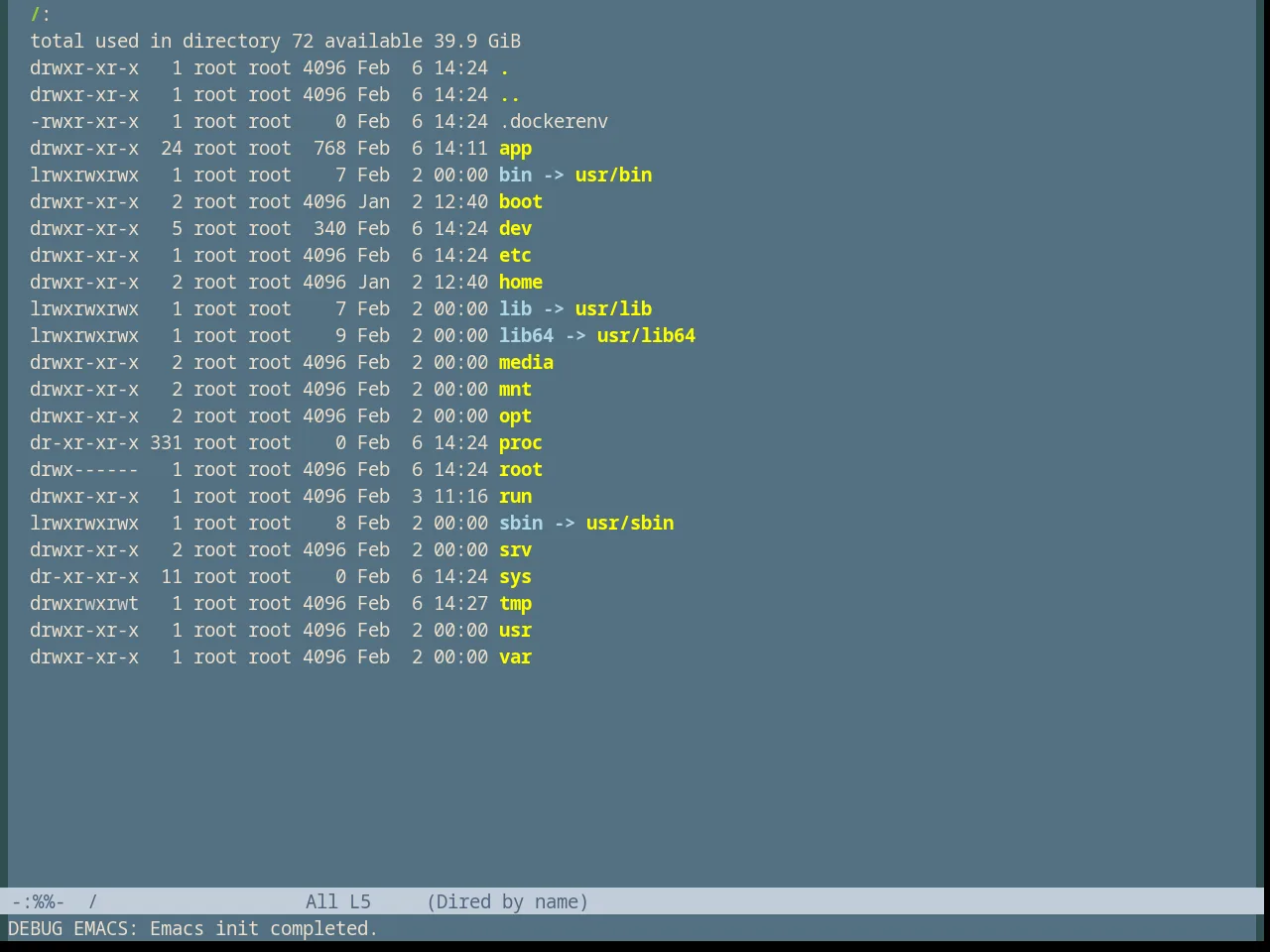Viewport: 1270px width, 952px height.
Task: Open the tmp directory
Action: pos(515,604)
